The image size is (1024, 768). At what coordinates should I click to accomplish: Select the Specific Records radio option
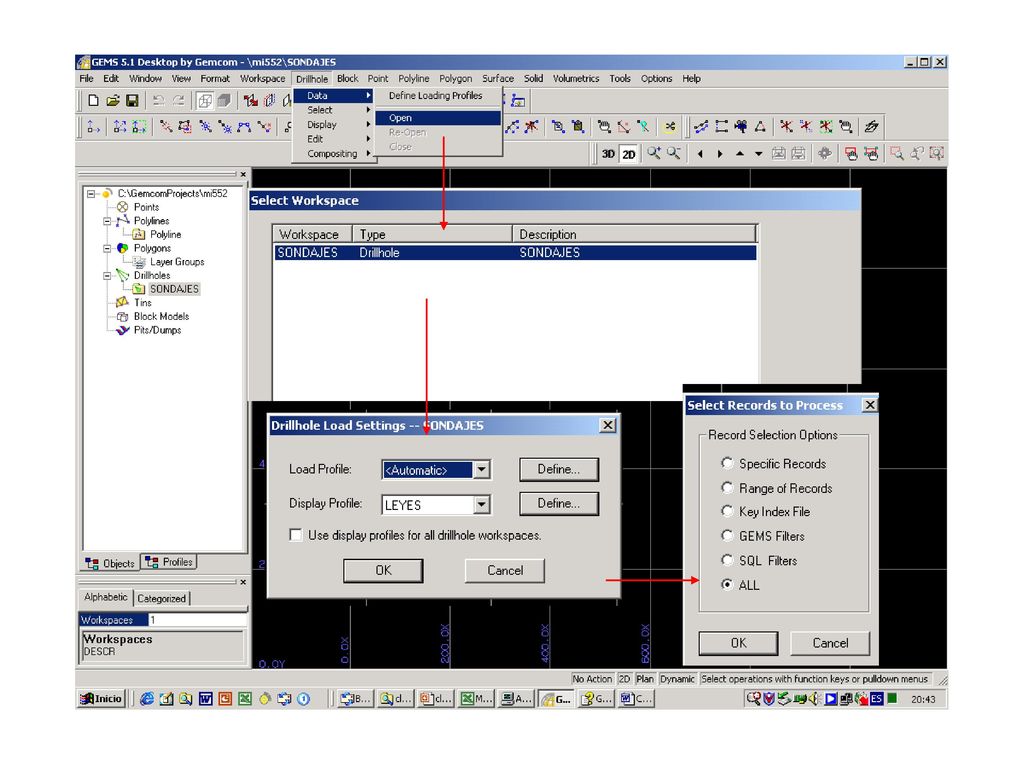[x=727, y=463]
